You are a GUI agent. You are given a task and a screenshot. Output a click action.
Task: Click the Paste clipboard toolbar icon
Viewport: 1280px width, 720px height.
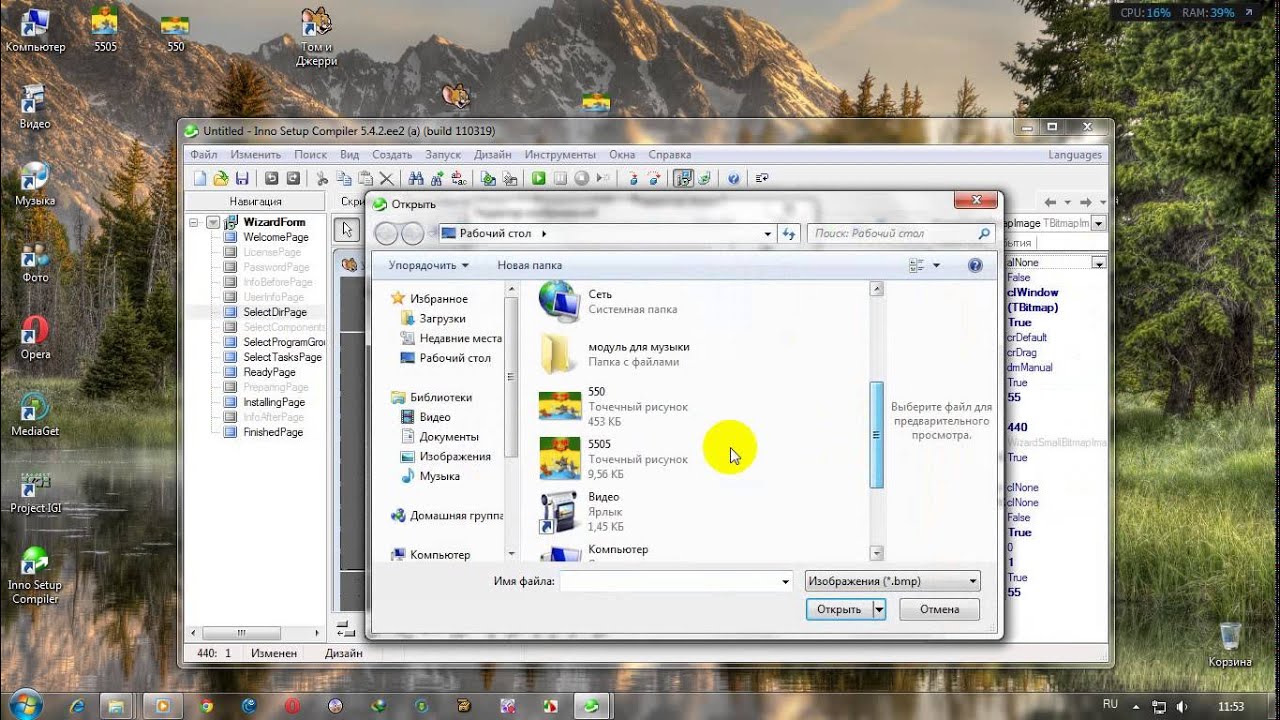tap(365, 178)
